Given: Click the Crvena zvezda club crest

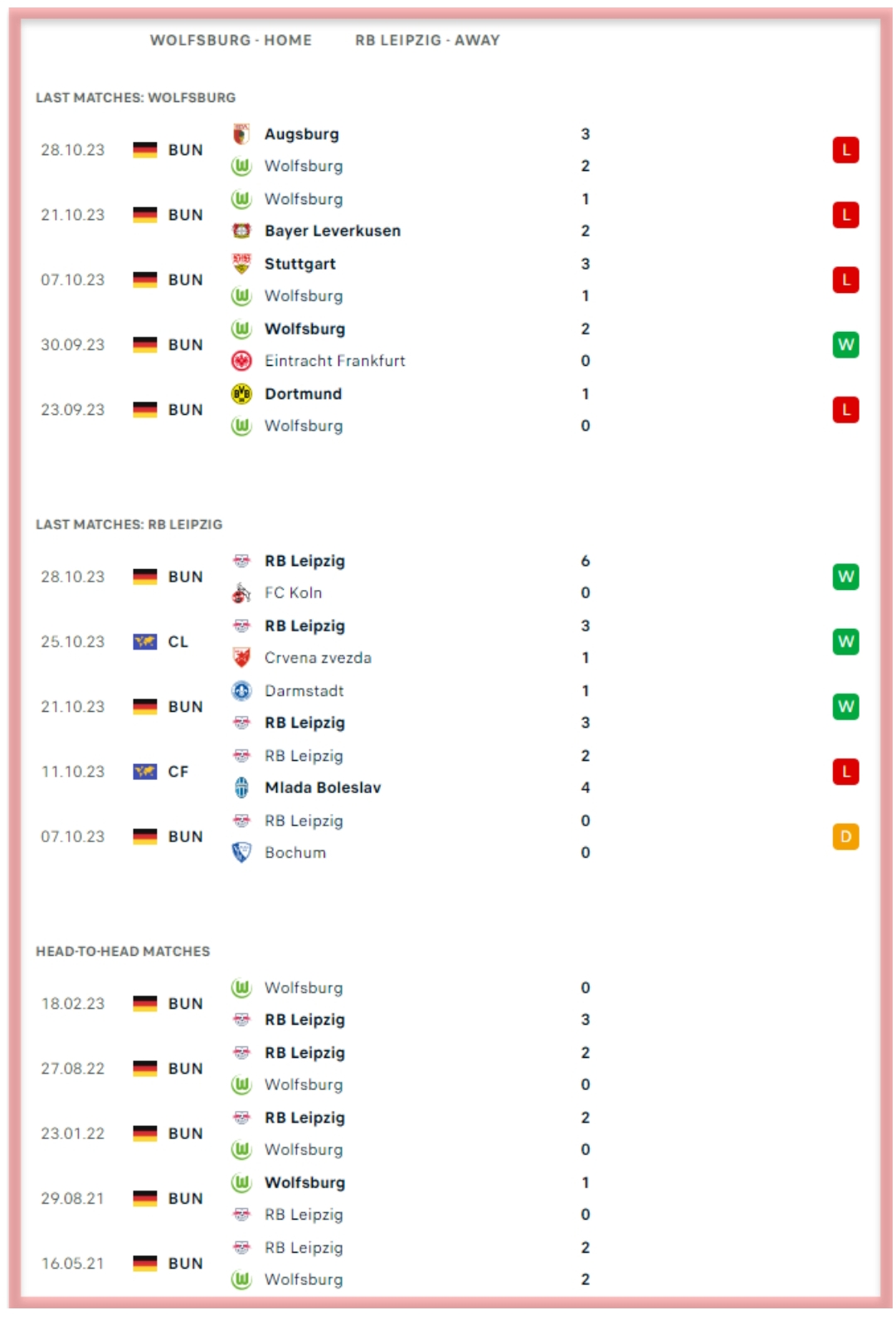Looking at the screenshot, I should coord(241,658).
